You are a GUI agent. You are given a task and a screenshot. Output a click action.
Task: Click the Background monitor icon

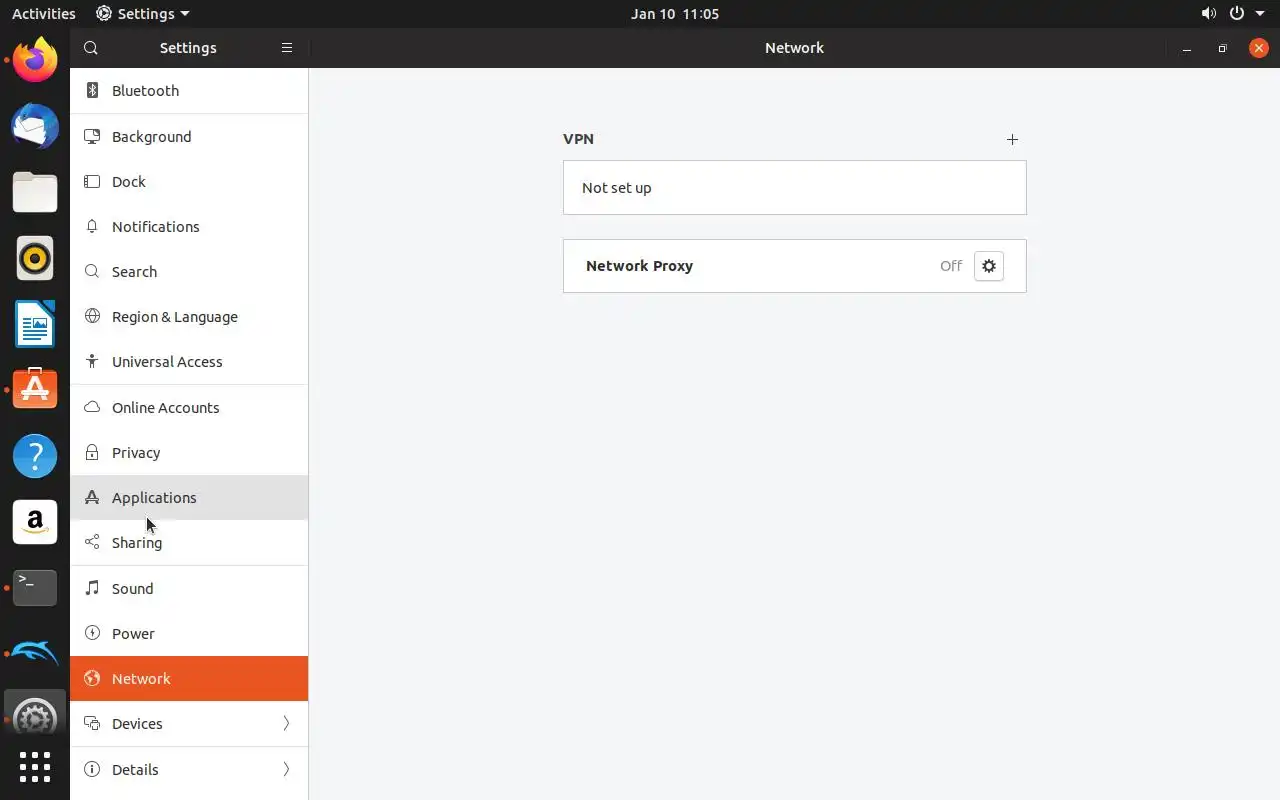pos(92,136)
